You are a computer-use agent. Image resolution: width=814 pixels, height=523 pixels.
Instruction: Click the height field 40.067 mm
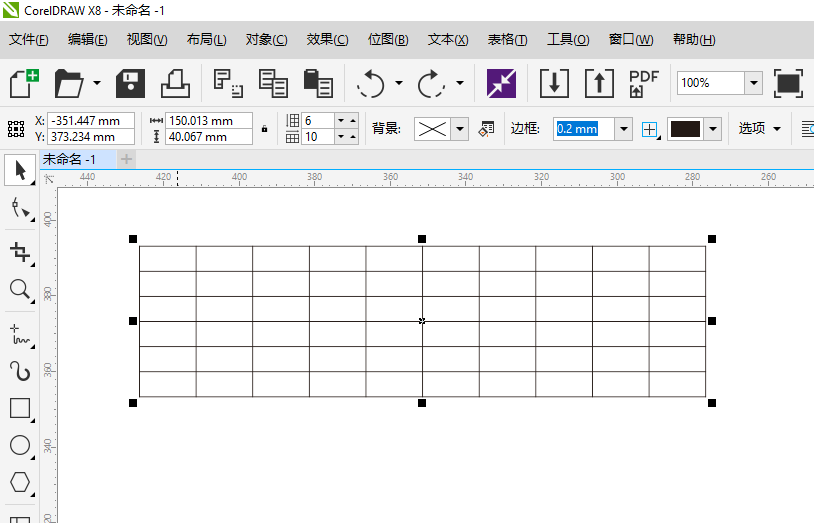pyautogui.click(x=209, y=137)
